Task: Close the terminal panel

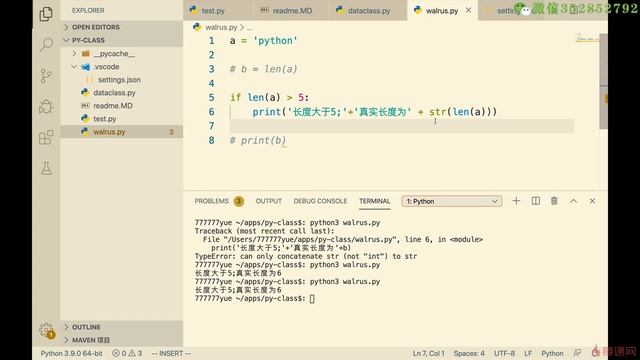Action: point(592,201)
